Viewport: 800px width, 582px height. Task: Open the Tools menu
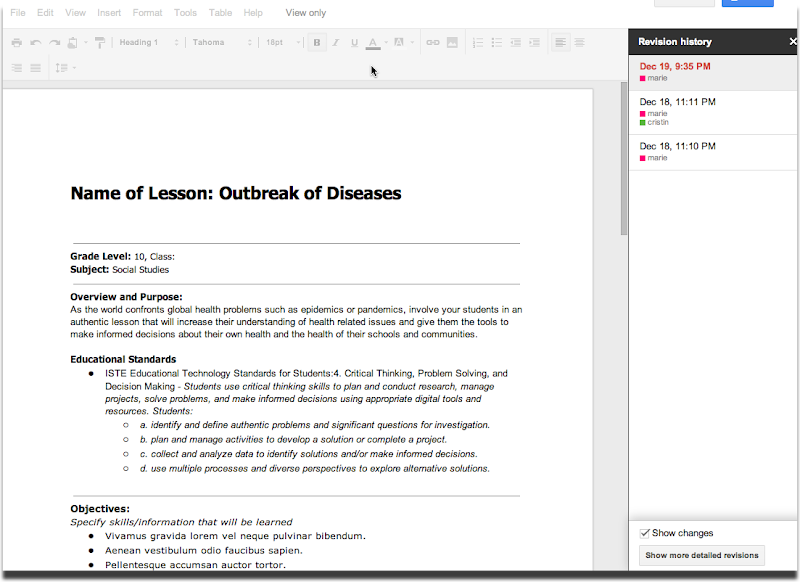coord(185,13)
